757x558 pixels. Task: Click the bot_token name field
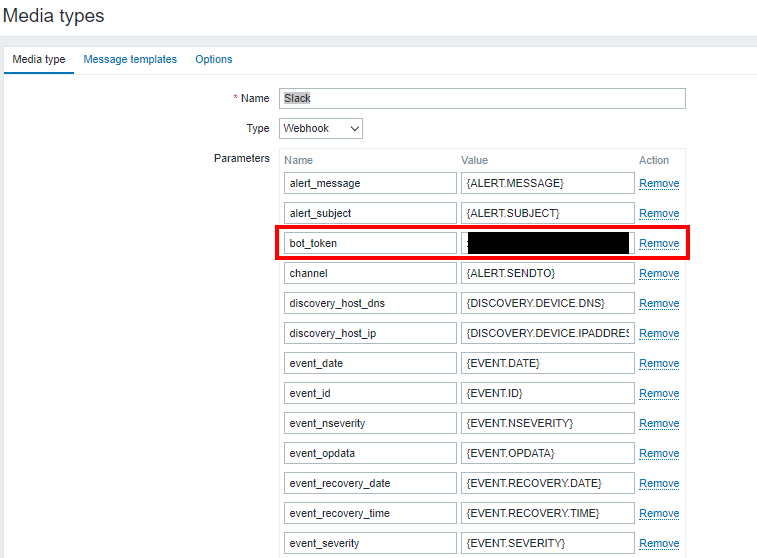(x=370, y=243)
